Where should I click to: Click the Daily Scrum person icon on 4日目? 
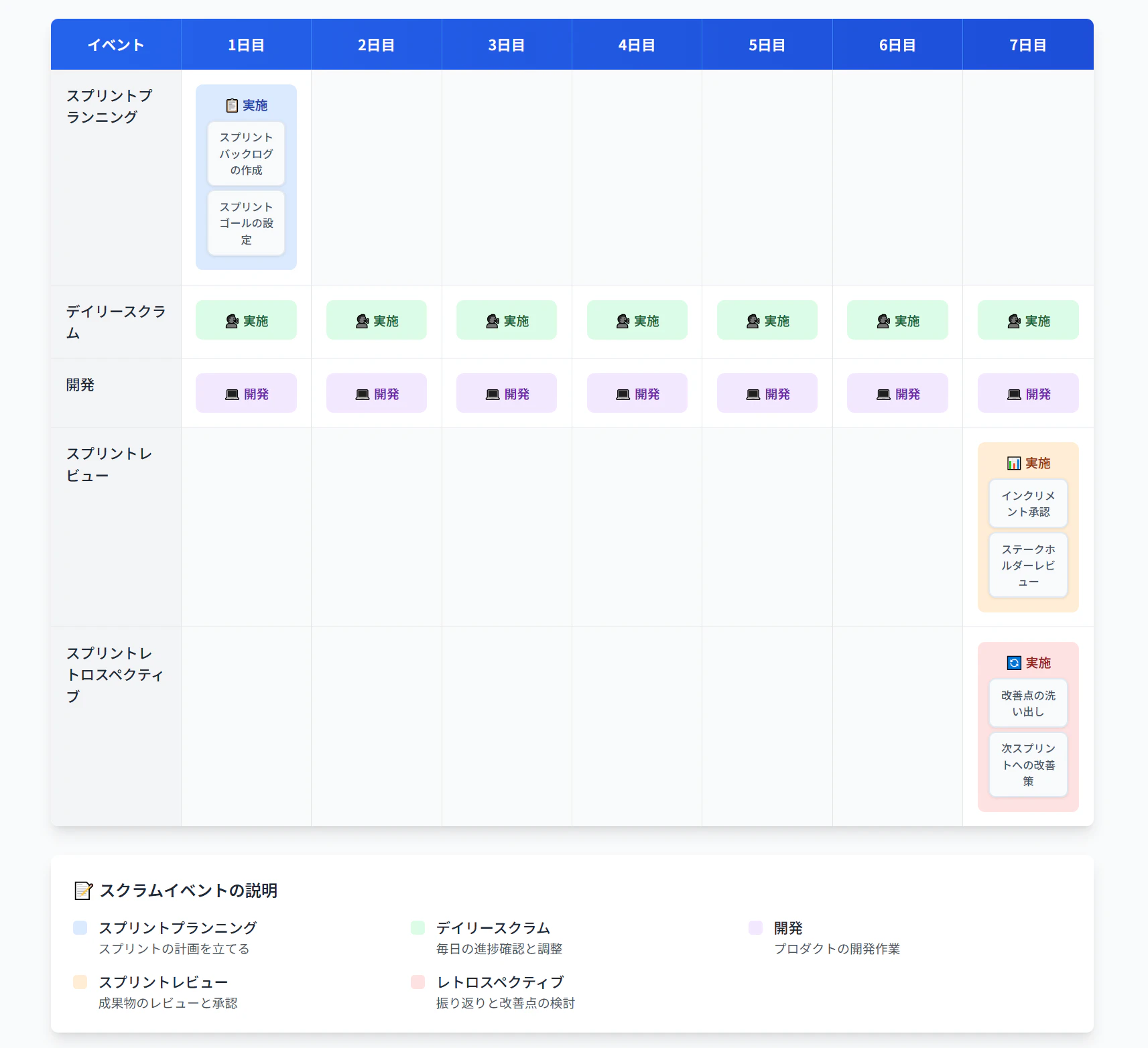623,321
